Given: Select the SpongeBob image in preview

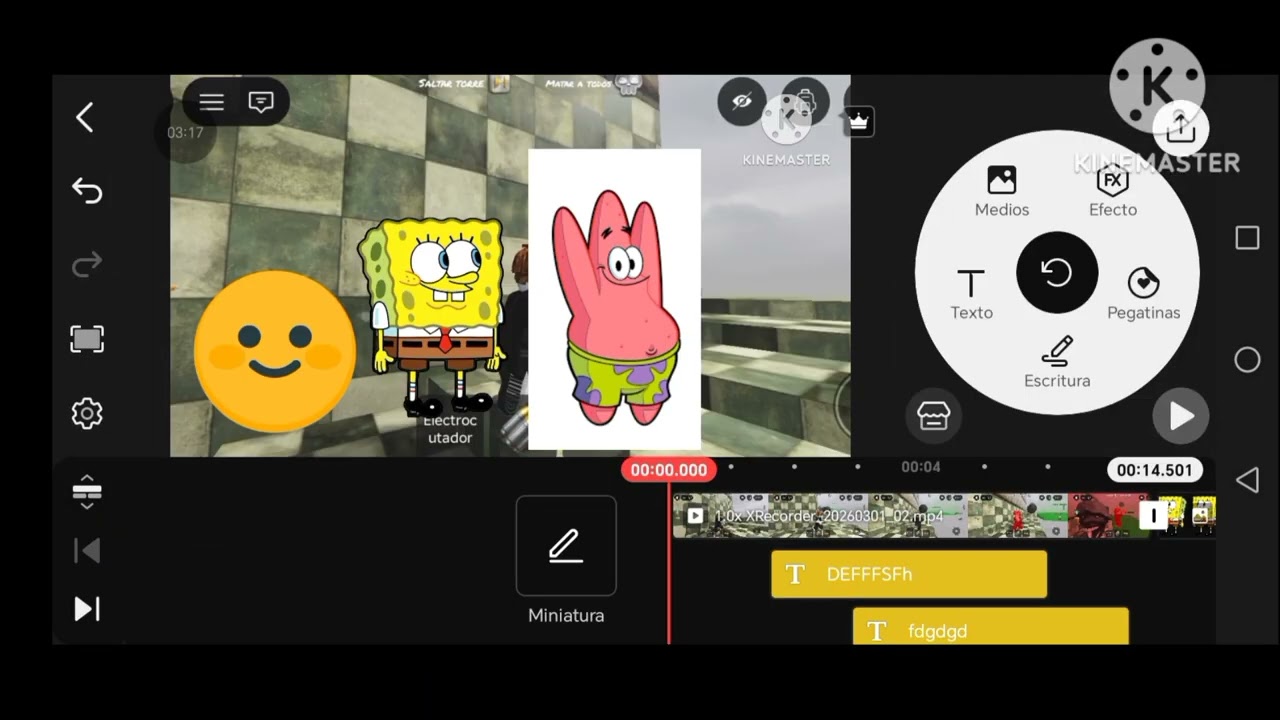Looking at the screenshot, I should click(433, 315).
